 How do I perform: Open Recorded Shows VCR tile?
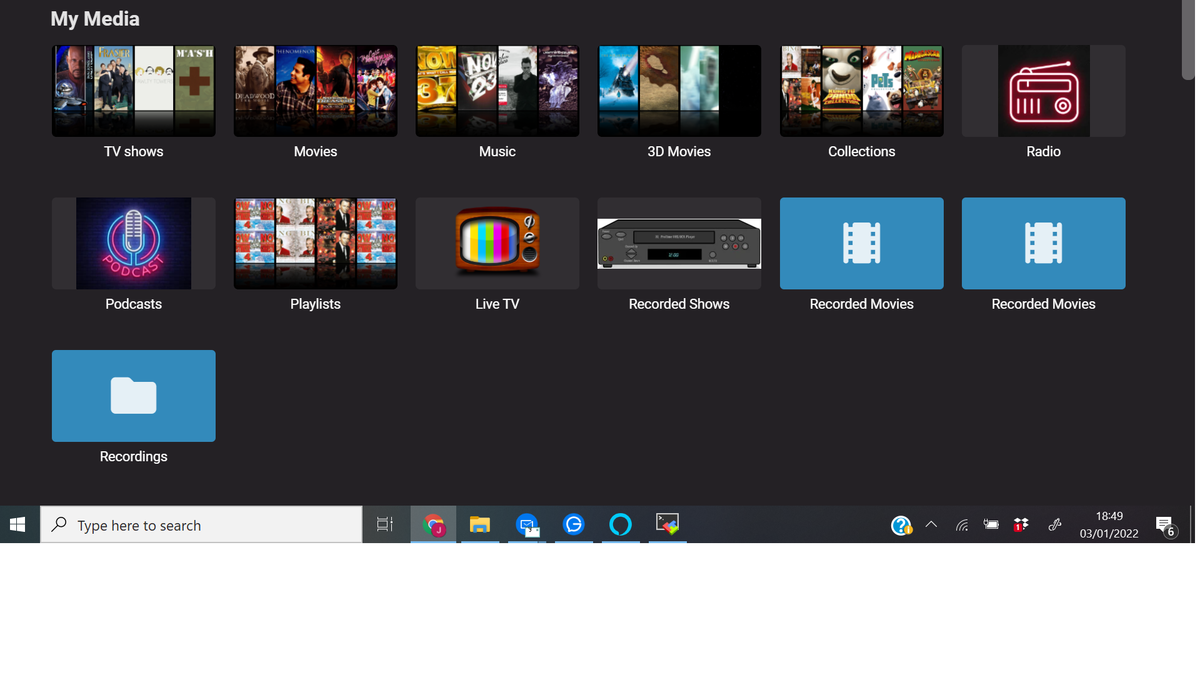coord(679,243)
